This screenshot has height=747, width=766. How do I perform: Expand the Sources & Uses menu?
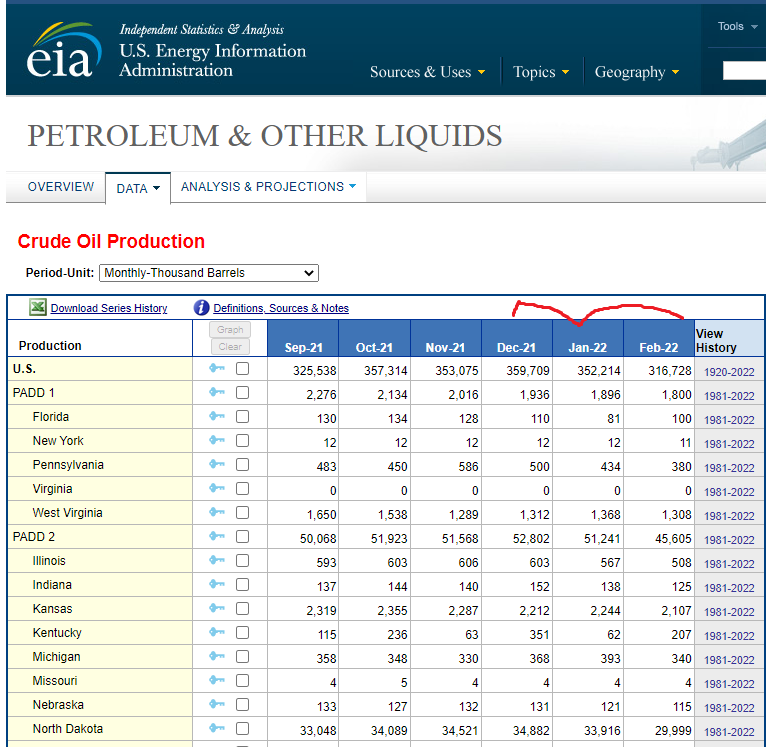click(x=427, y=72)
